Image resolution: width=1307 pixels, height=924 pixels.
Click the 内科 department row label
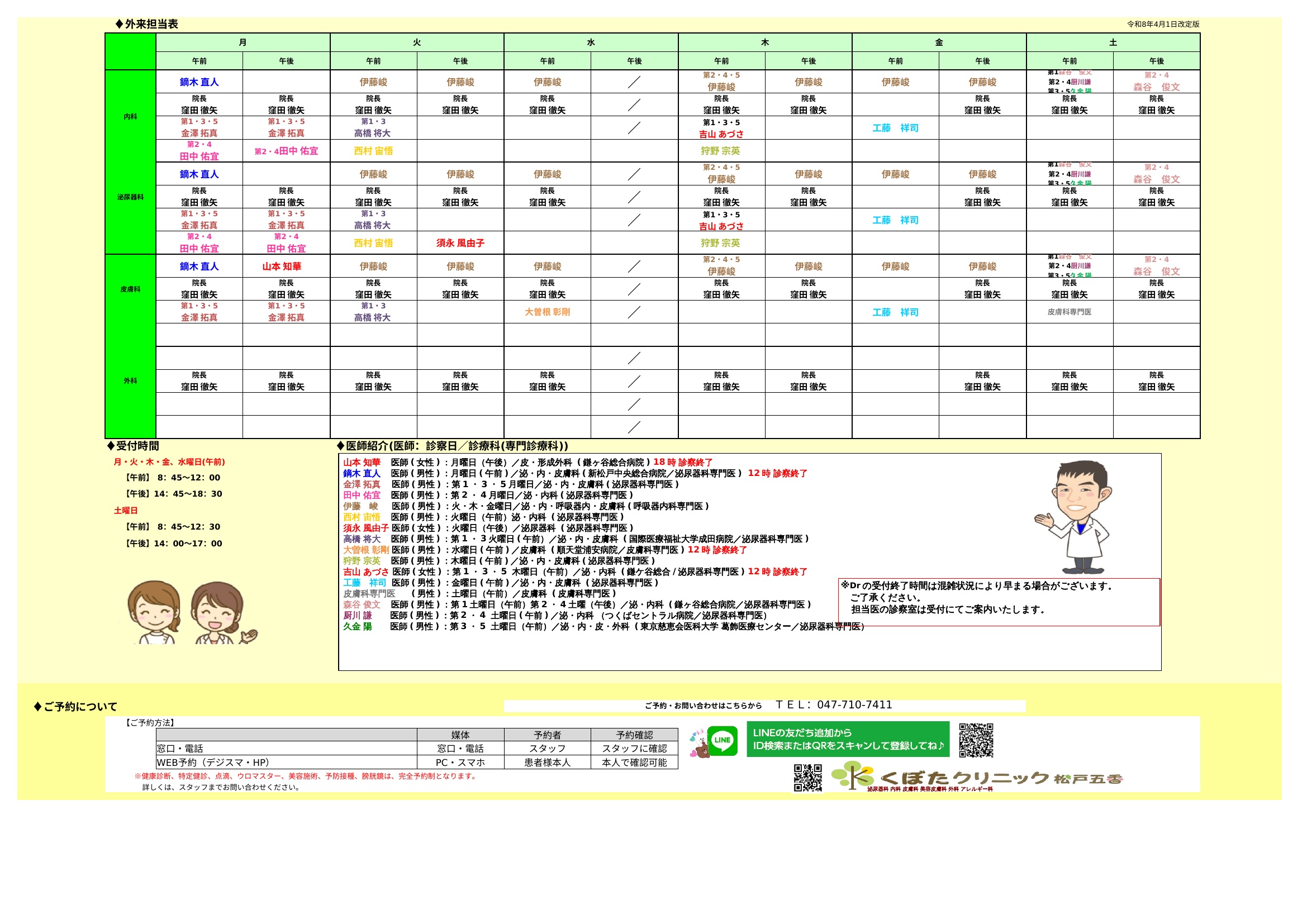tap(130, 117)
